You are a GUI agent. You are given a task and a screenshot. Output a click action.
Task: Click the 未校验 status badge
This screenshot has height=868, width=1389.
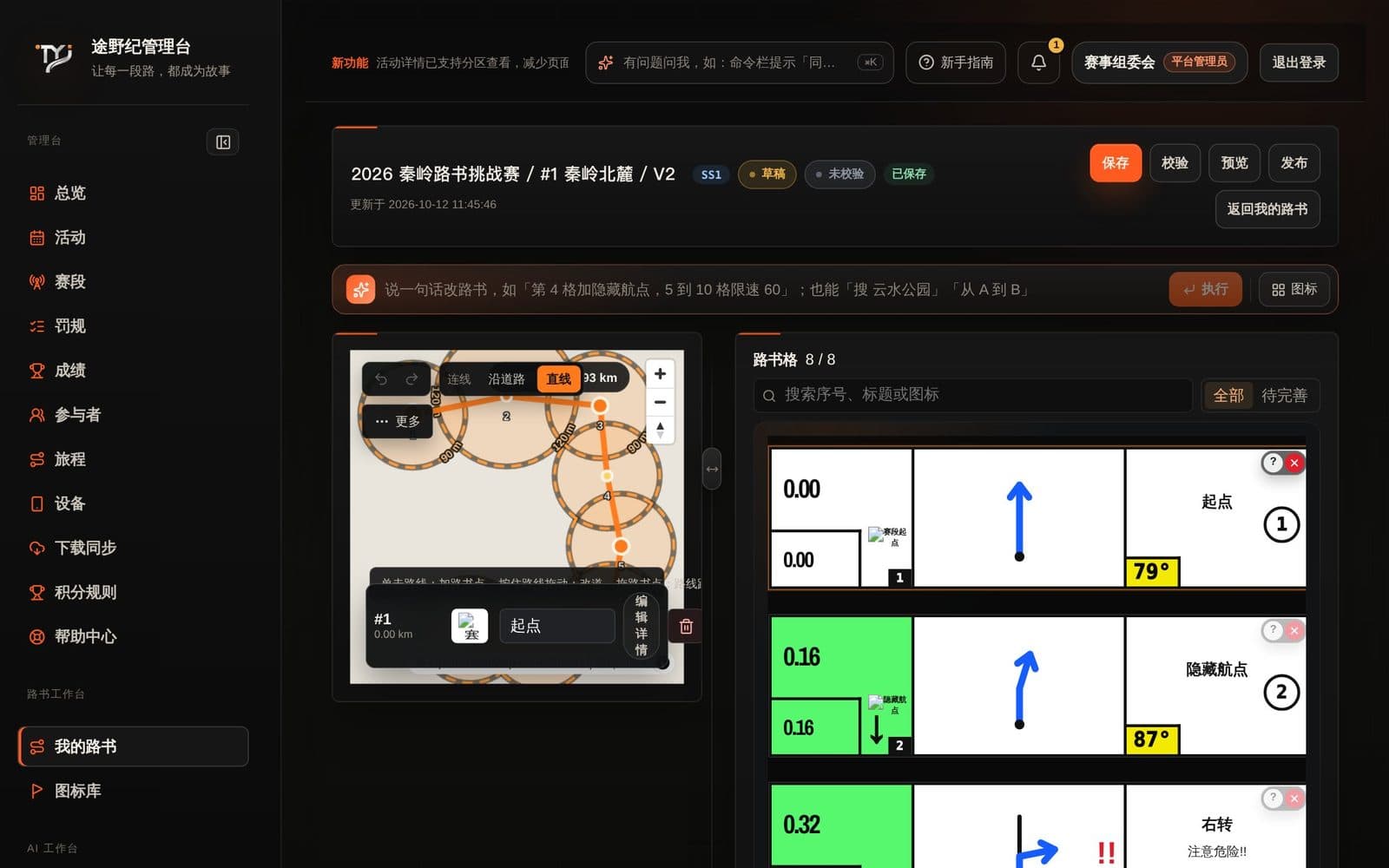[x=839, y=174]
